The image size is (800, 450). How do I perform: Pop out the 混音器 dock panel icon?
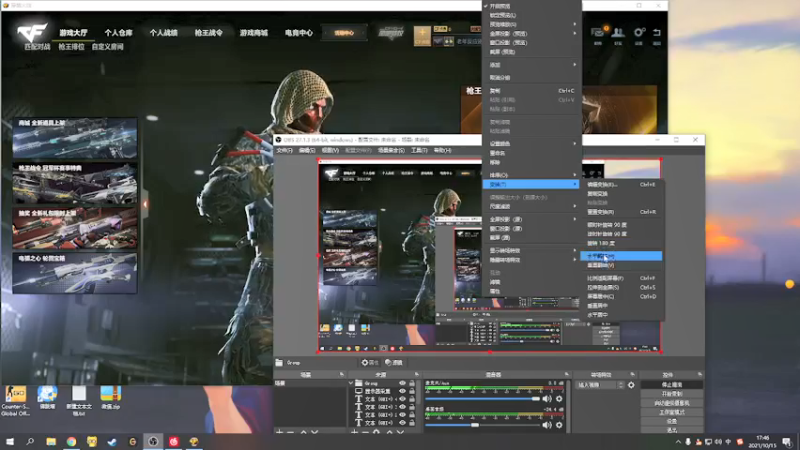tap(567, 374)
